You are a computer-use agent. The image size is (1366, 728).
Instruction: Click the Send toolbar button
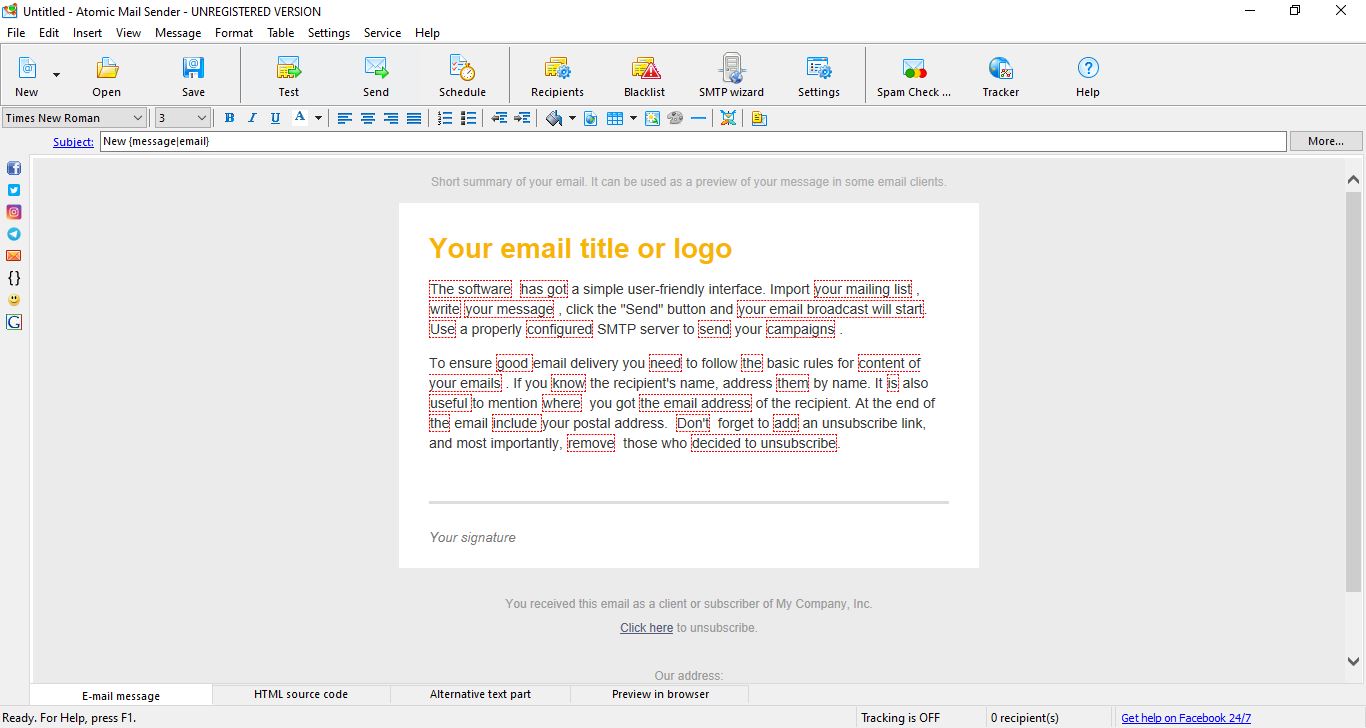[376, 76]
